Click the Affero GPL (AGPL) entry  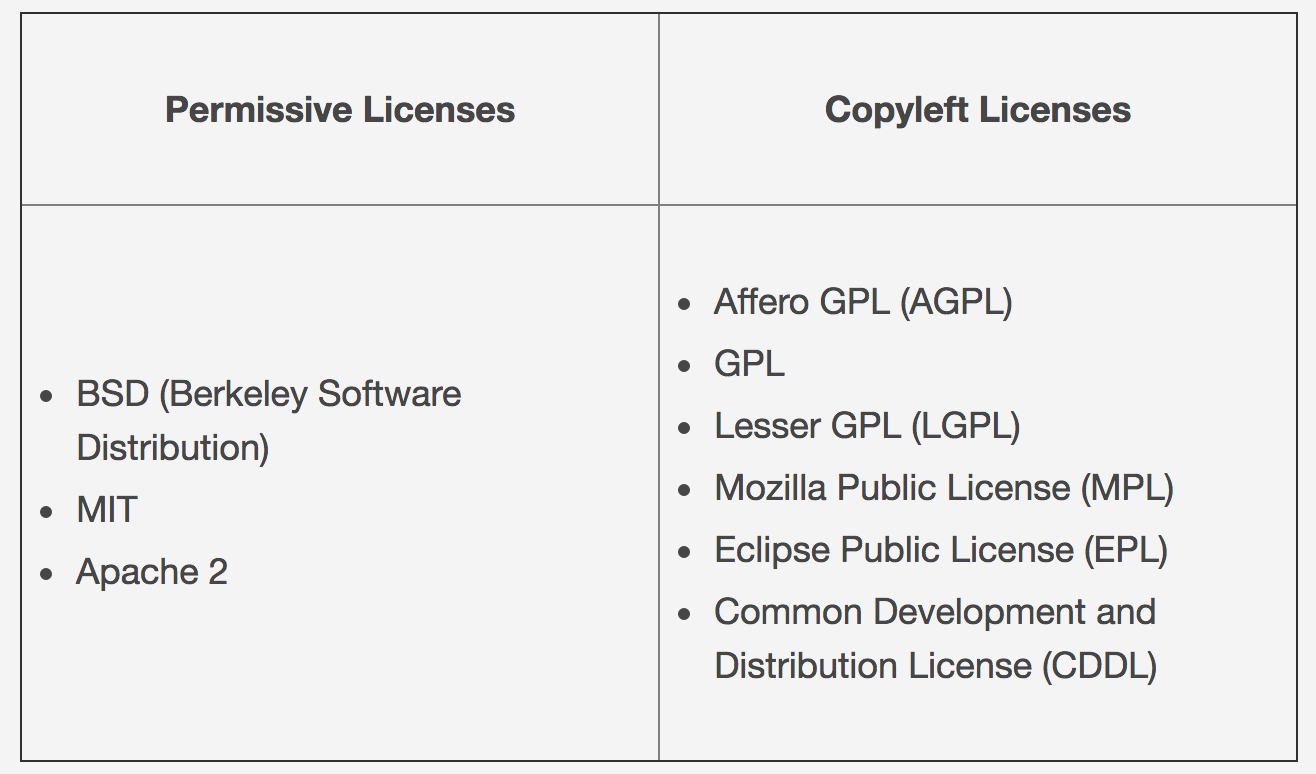click(x=862, y=302)
